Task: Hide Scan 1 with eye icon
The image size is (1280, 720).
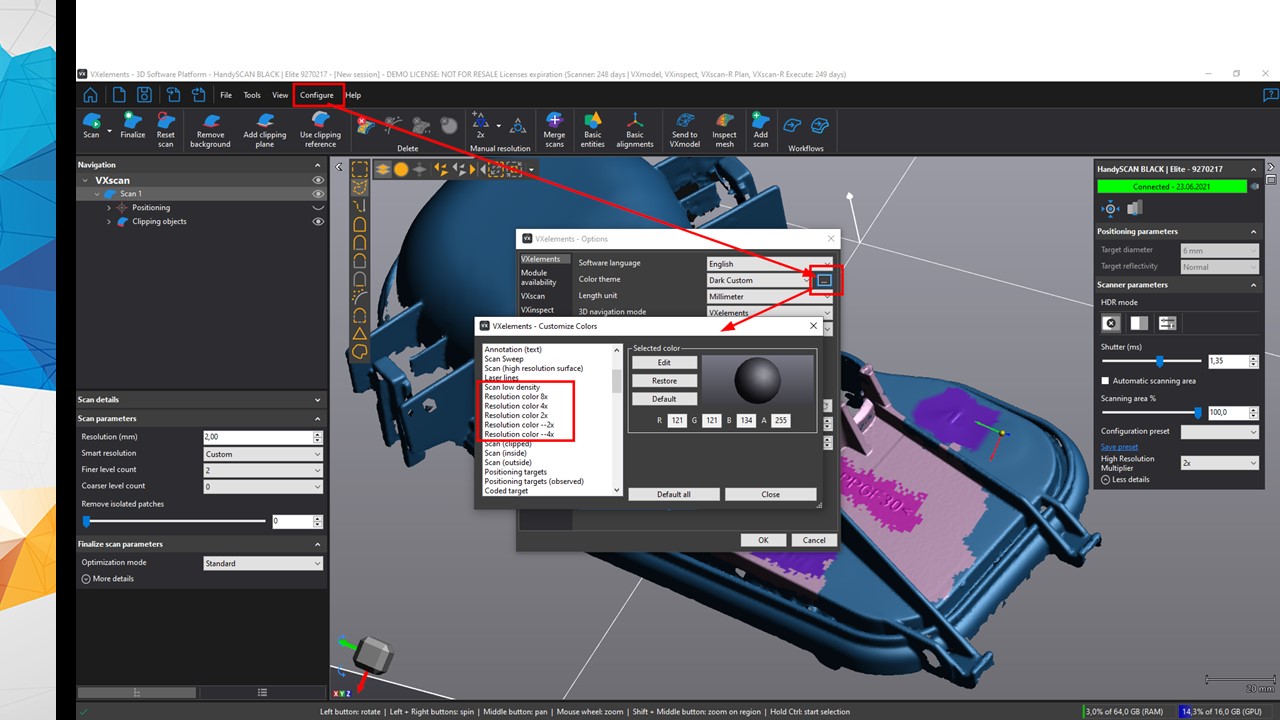Action: (318, 194)
